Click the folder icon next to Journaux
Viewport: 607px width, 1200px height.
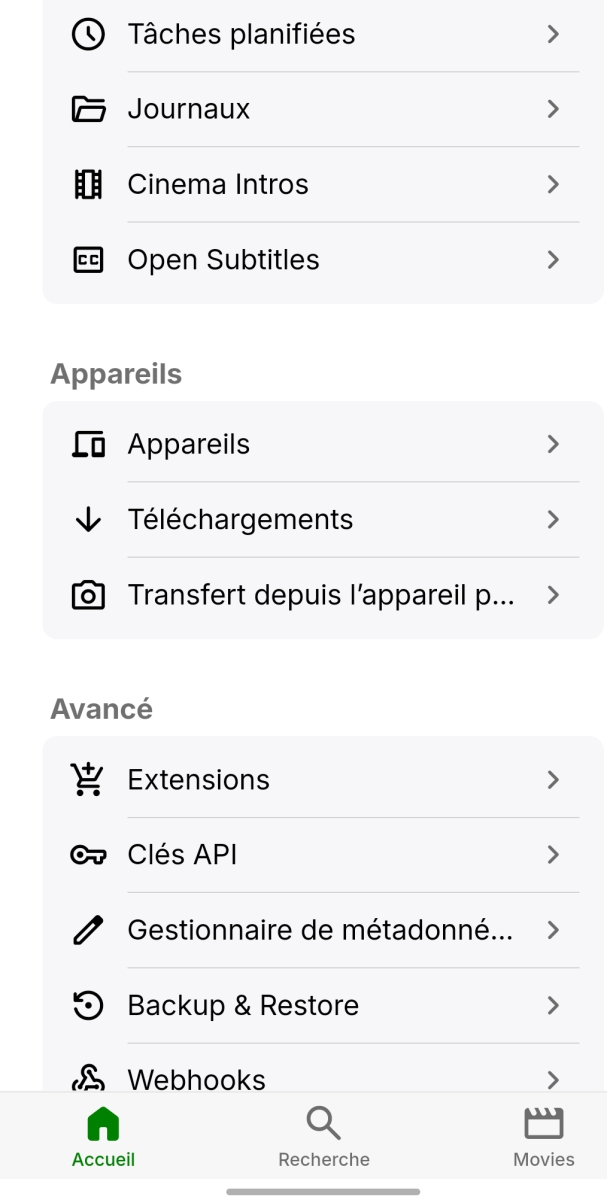89,109
